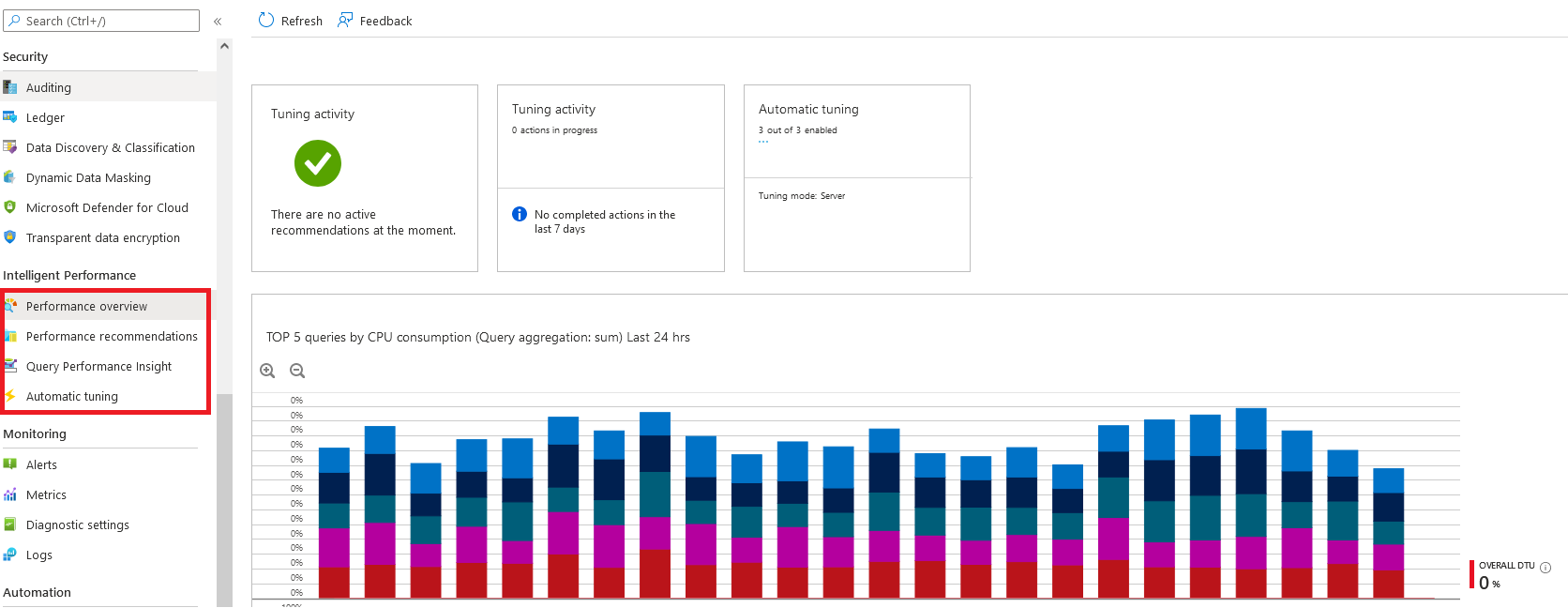Image resolution: width=1568 pixels, height=608 pixels.
Task: Click the 'Intelligent Performance' section header
Action: [69, 275]
